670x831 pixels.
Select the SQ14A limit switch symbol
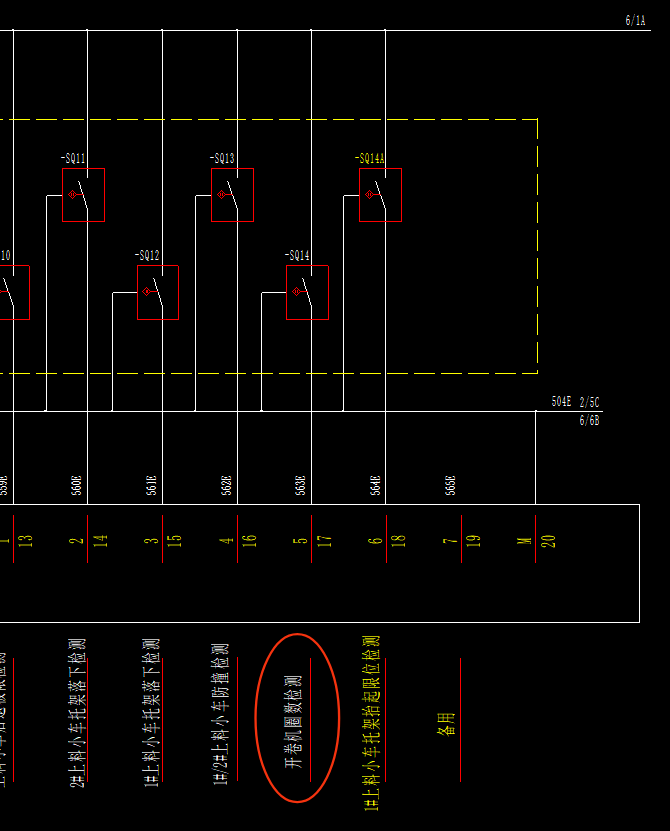pos(380,195)
